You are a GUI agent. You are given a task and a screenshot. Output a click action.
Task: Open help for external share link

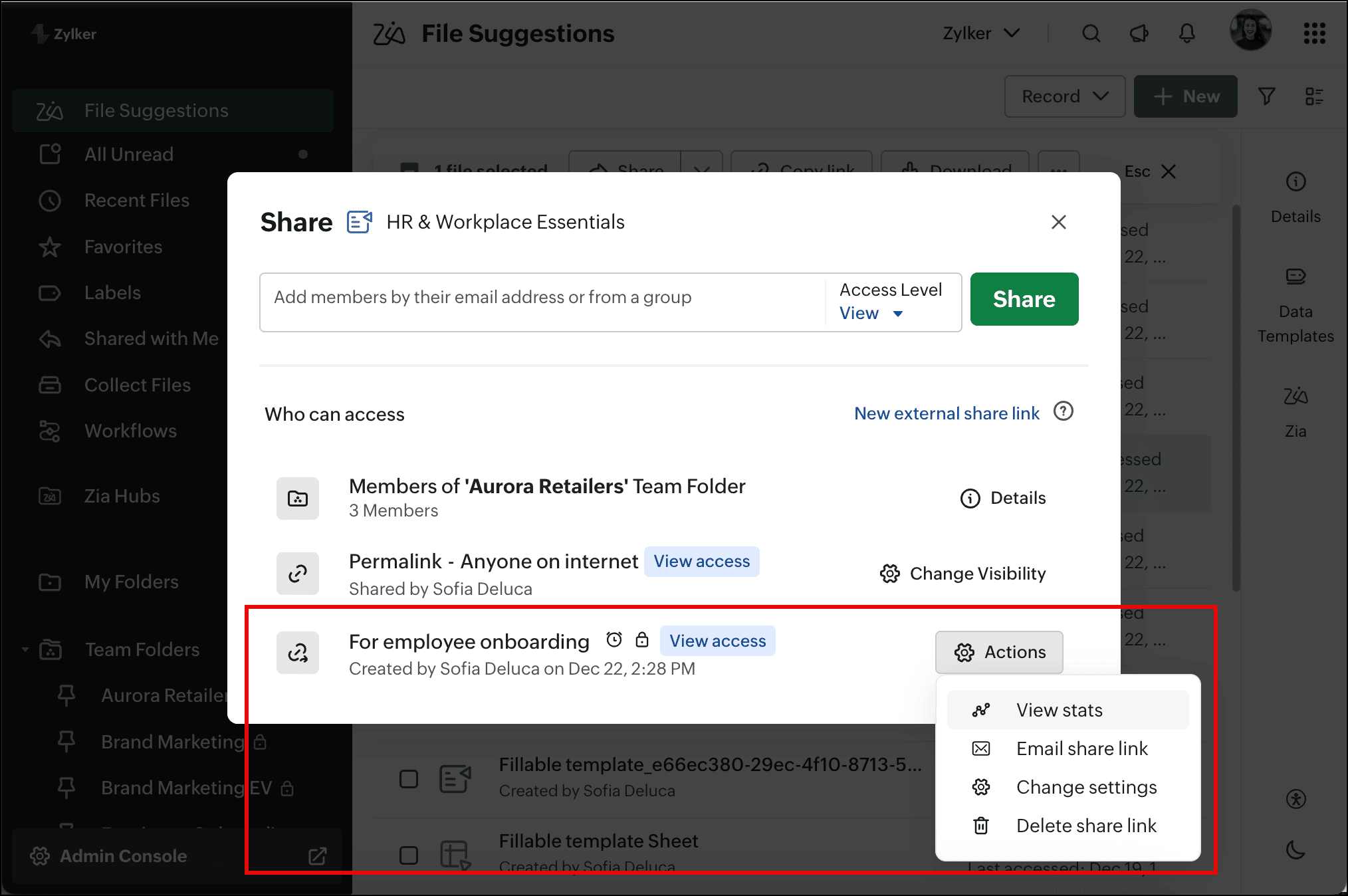tap(1064, 412)
